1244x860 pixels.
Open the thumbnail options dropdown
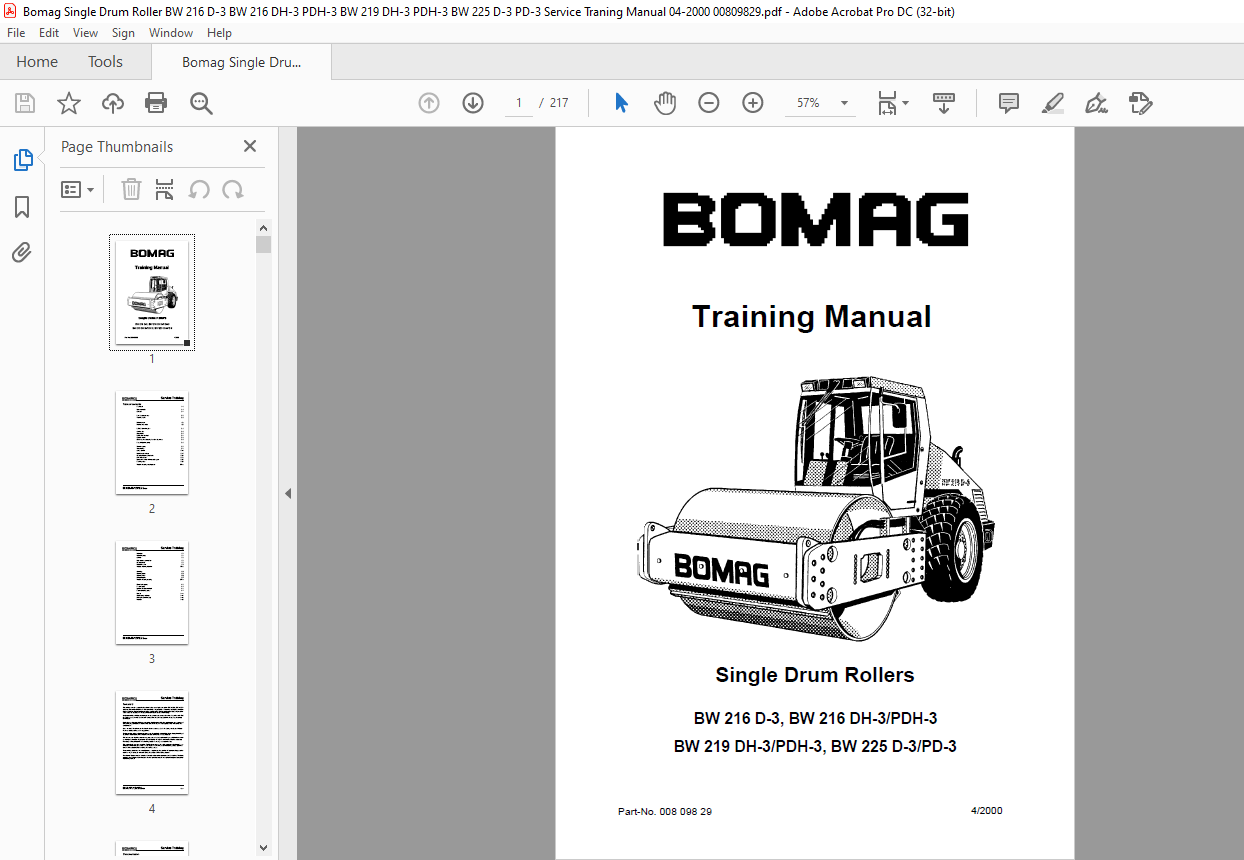click(78, 189)
